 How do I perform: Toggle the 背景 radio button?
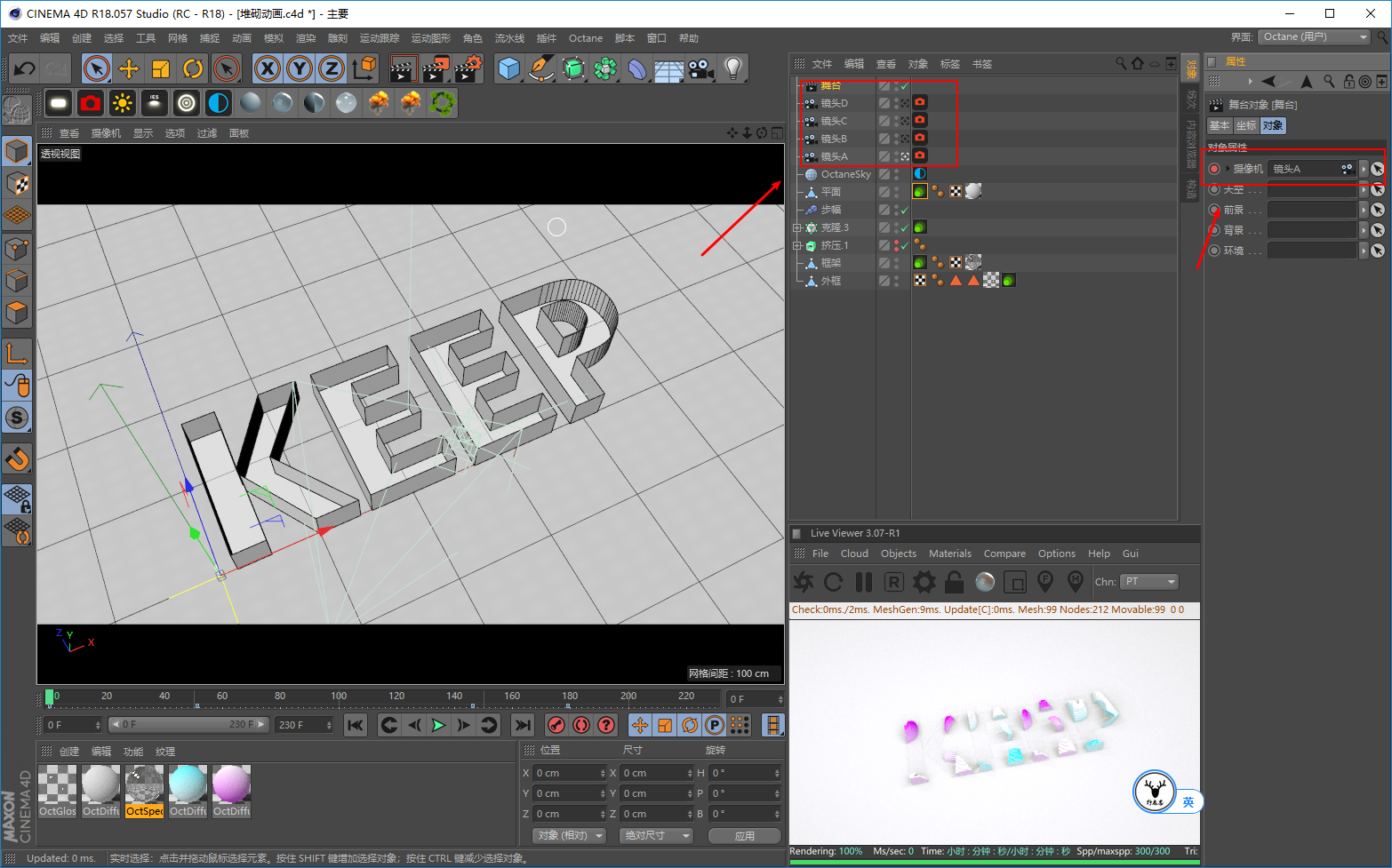(x=1214, y=230)
